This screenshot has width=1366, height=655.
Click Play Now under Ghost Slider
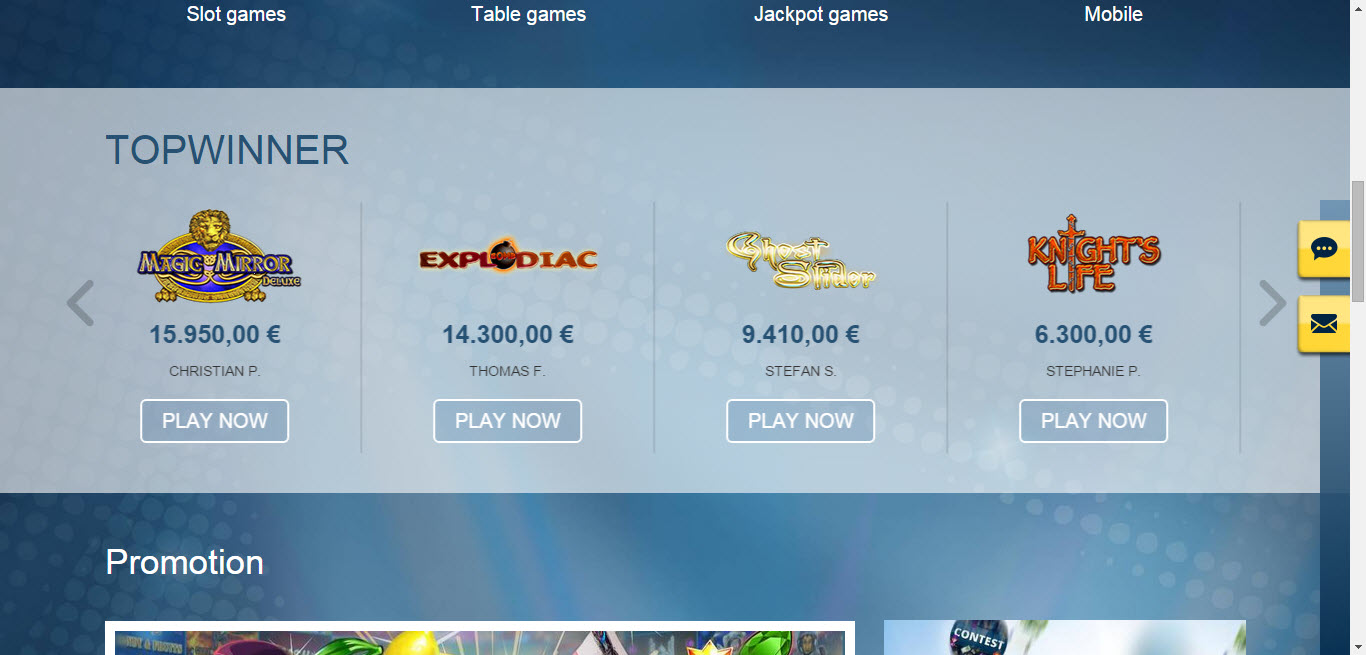pyautogui.click(x=801, y=421)
